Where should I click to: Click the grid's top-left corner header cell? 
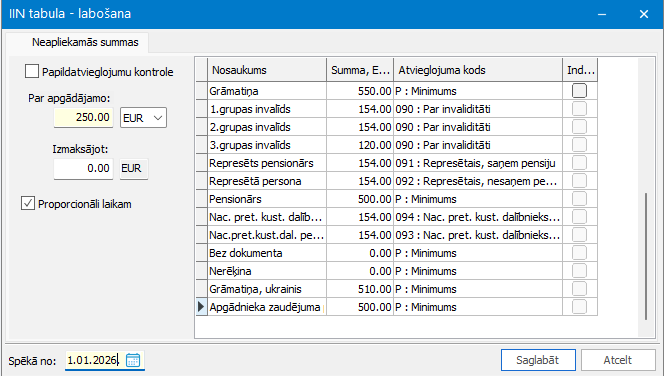point(201,70)
